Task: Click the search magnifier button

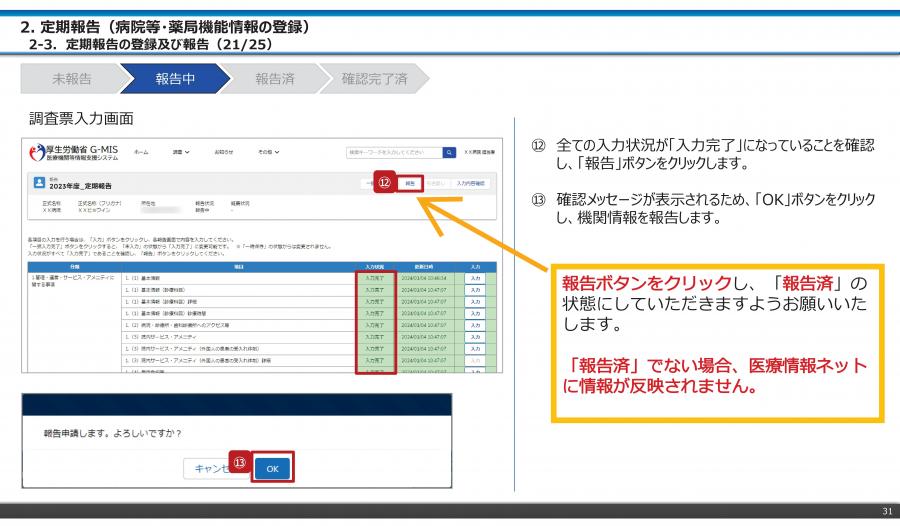Action: 449,152
